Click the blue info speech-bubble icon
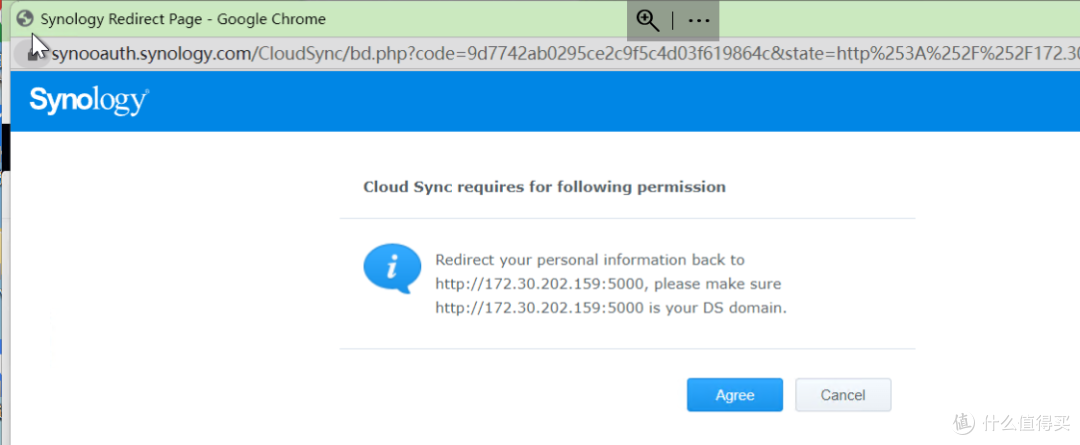This screenshot has width=1080, height=445. [392, 268]
